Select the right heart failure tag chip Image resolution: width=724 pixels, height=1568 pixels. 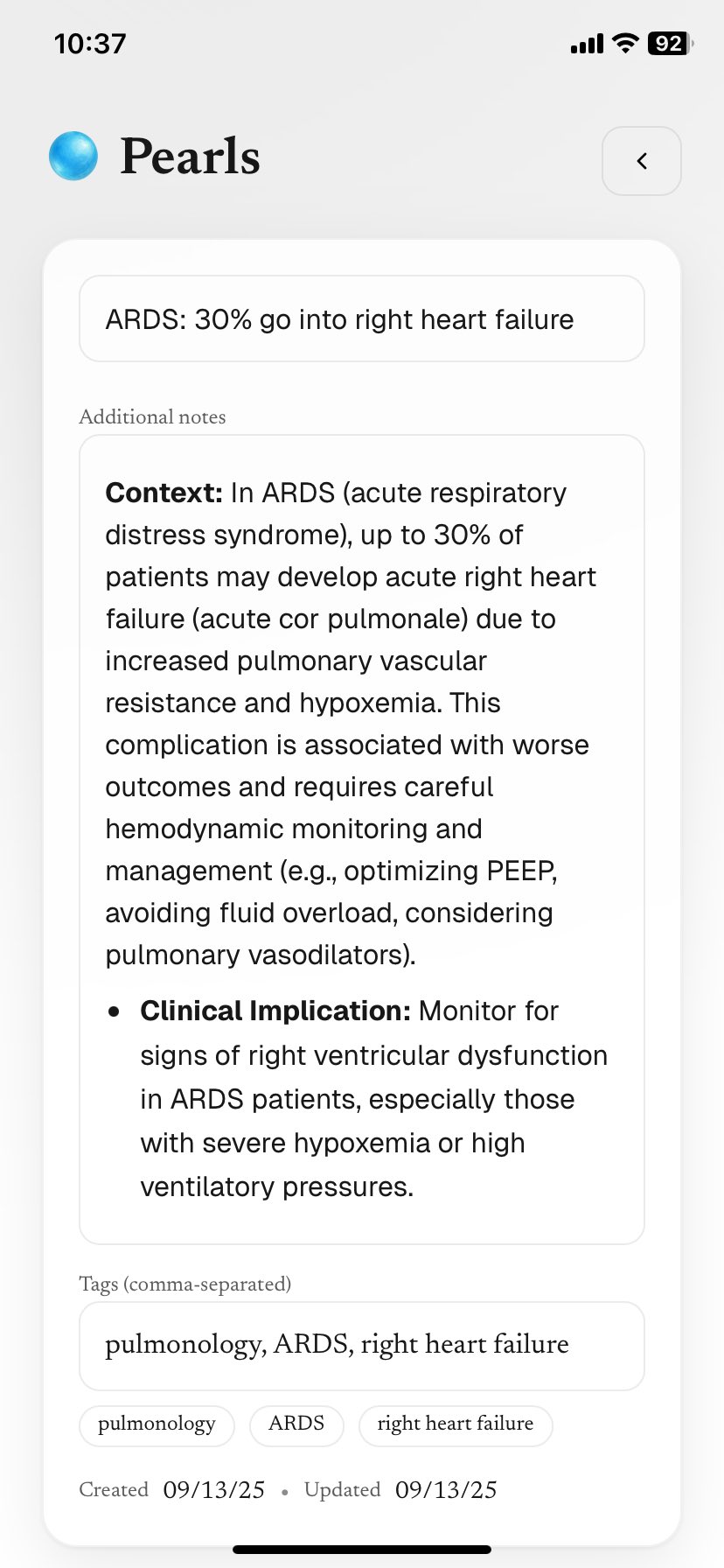point(456,1424)
